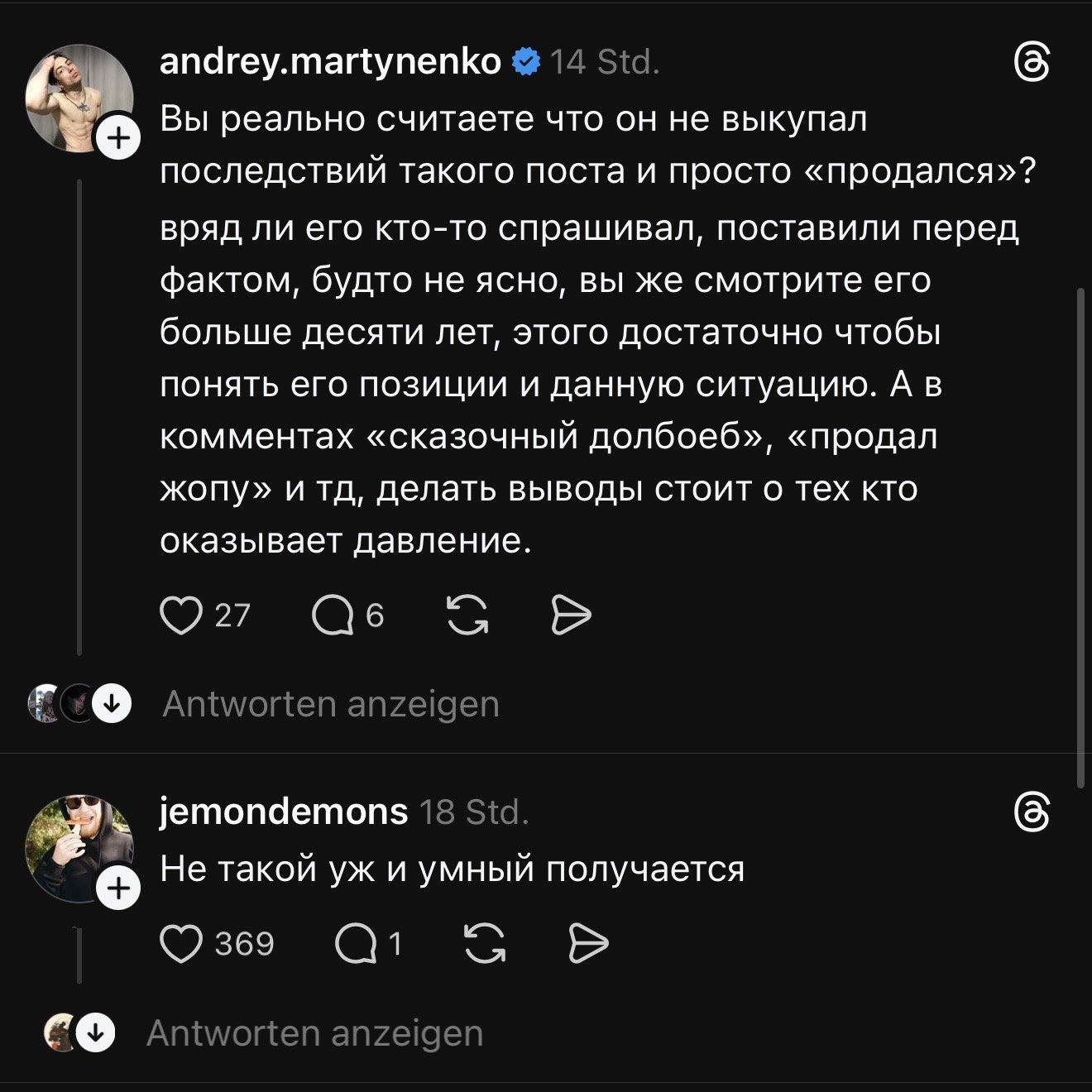The width and height of the screenshot is (1092, 1092).
Task: View jemondemons' profile picture
Action: click(79, 845)
